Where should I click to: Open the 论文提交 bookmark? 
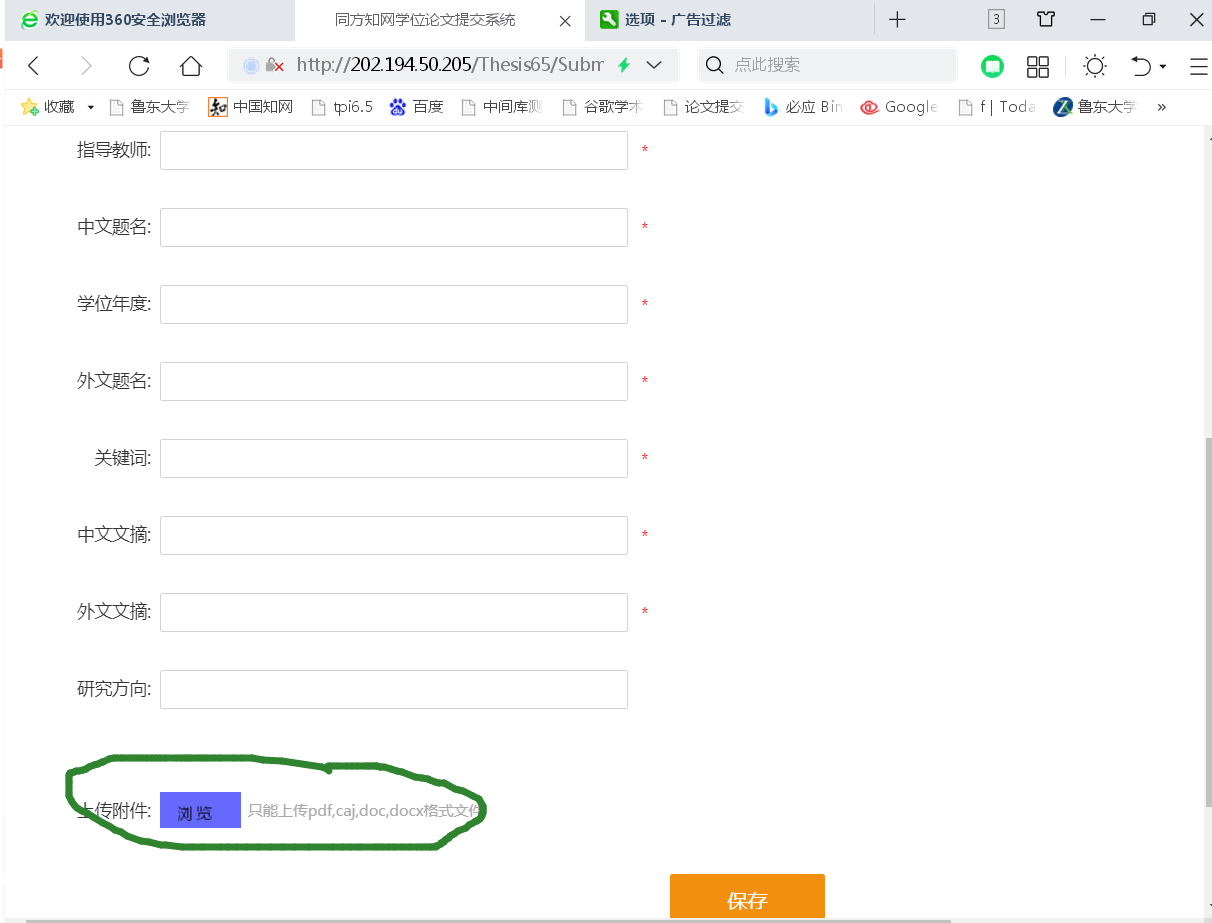coord(703,107)
